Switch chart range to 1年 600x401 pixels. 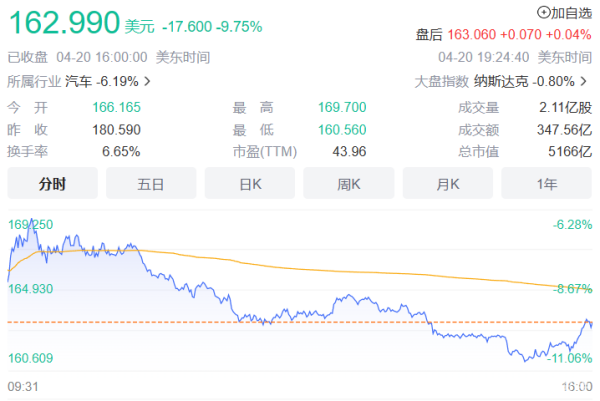(547, 184)
